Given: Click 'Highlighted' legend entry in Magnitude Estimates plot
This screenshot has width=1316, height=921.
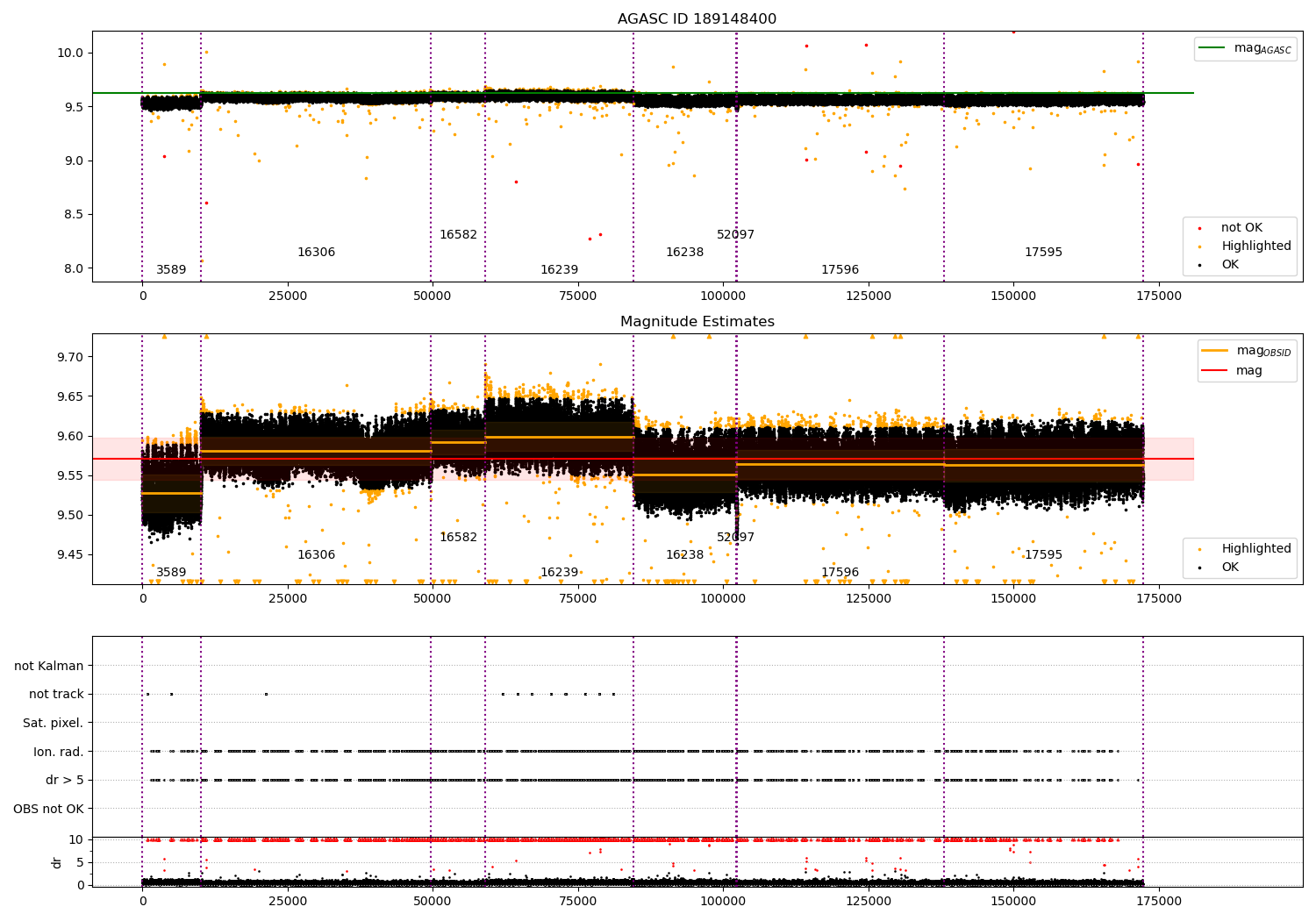Looking at the screenshot, I should click(1244, 549).
